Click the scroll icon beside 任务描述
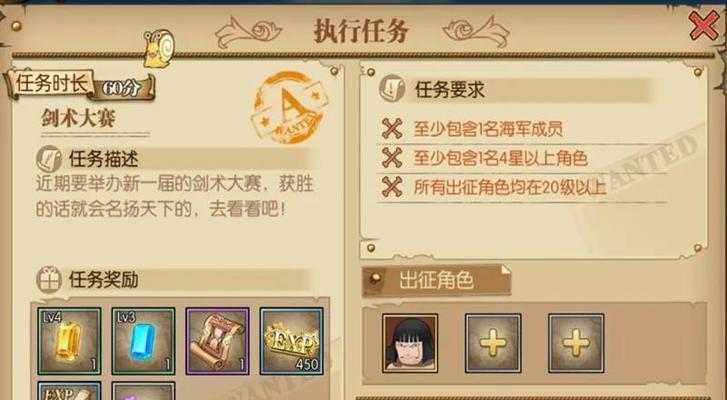The image size is (727, 400). point(49,159)
